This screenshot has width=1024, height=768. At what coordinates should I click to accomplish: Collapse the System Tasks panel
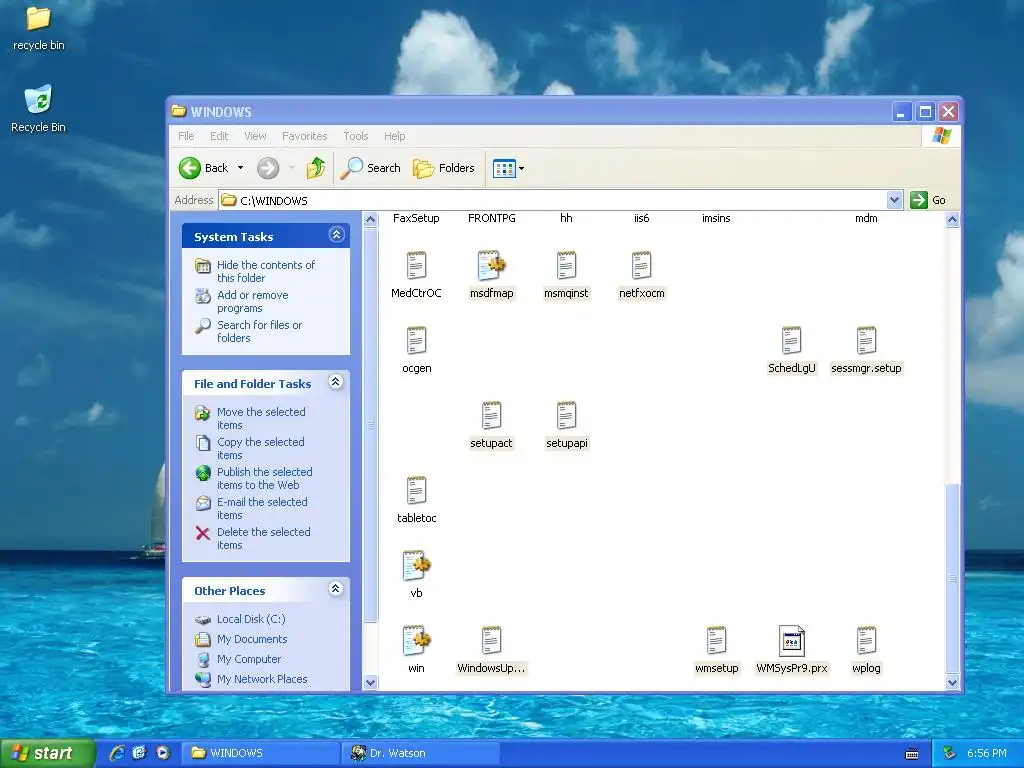point(336,234)
